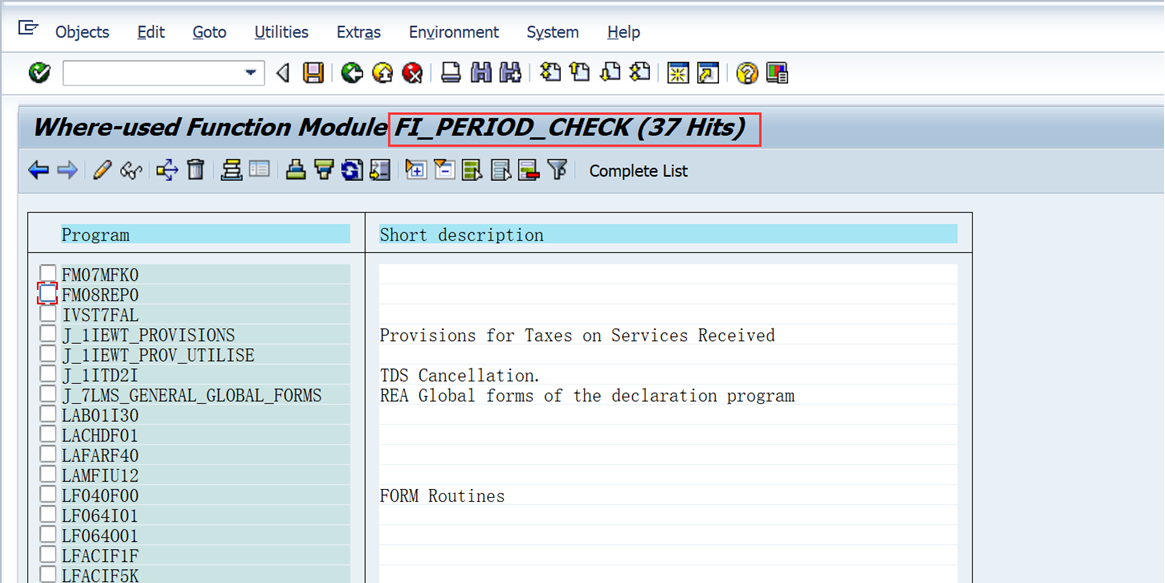The height and width of the screenshot is (583, 1165).
Task: Select the J_1IEWT_PROV_UTILISE checkbox
Action: tap(48, 354)
